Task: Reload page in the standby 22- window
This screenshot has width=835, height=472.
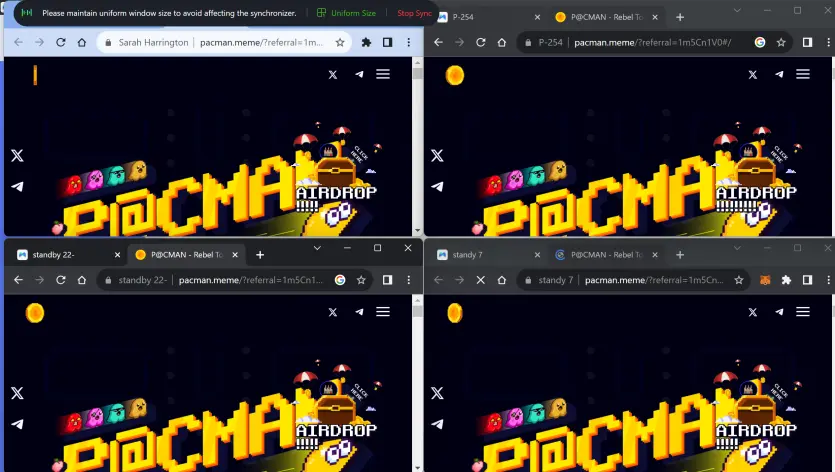Action: tap(61, 280)
